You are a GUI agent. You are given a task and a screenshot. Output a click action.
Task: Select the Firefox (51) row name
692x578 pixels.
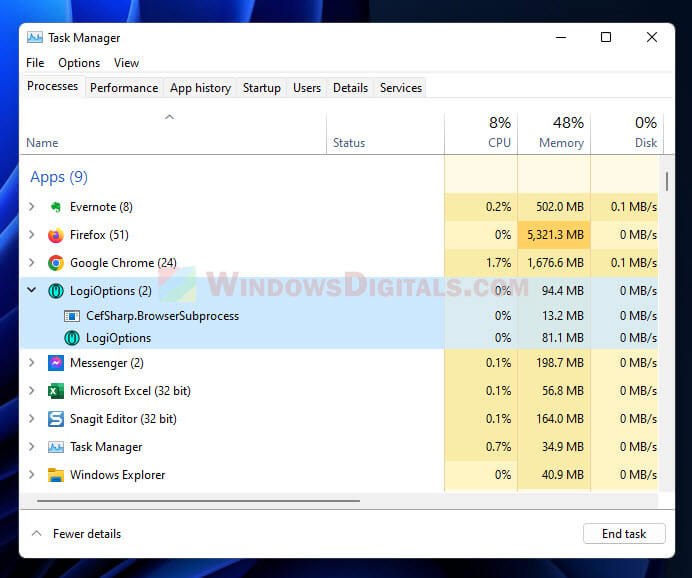click(99, 235)
